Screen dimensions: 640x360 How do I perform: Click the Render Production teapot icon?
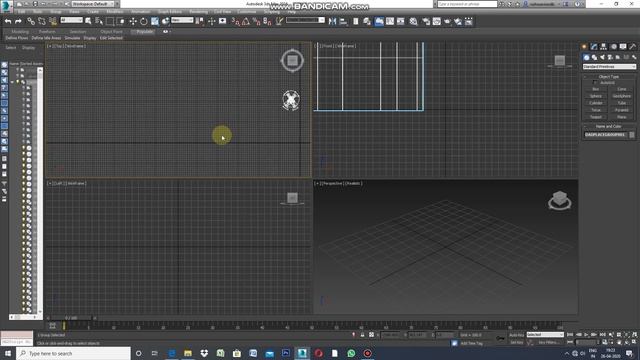[x=448, y=21]
